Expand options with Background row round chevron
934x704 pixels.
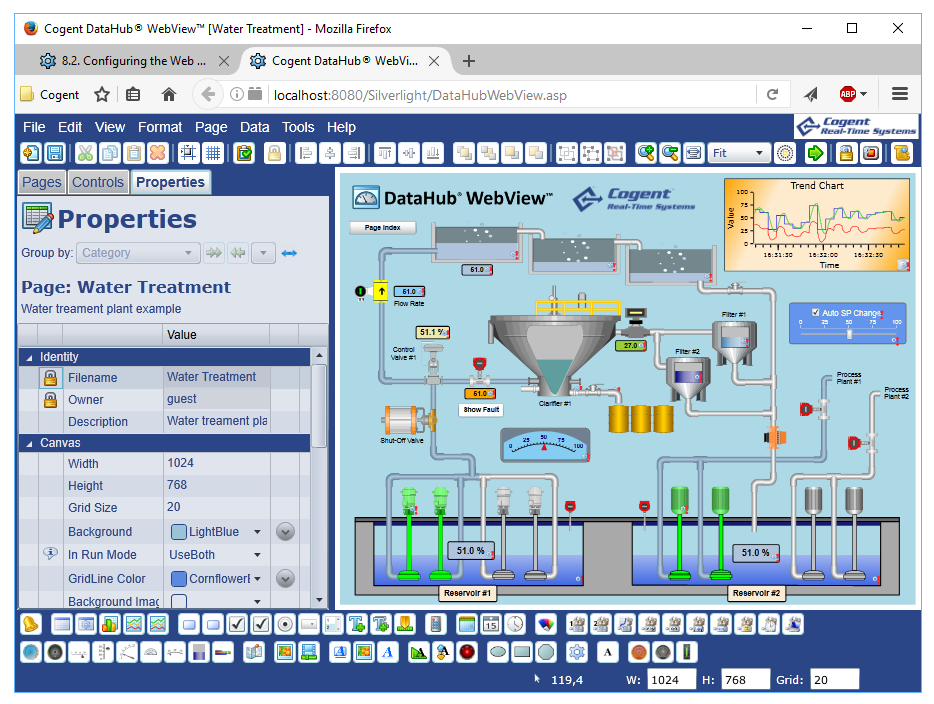[285, 532]
